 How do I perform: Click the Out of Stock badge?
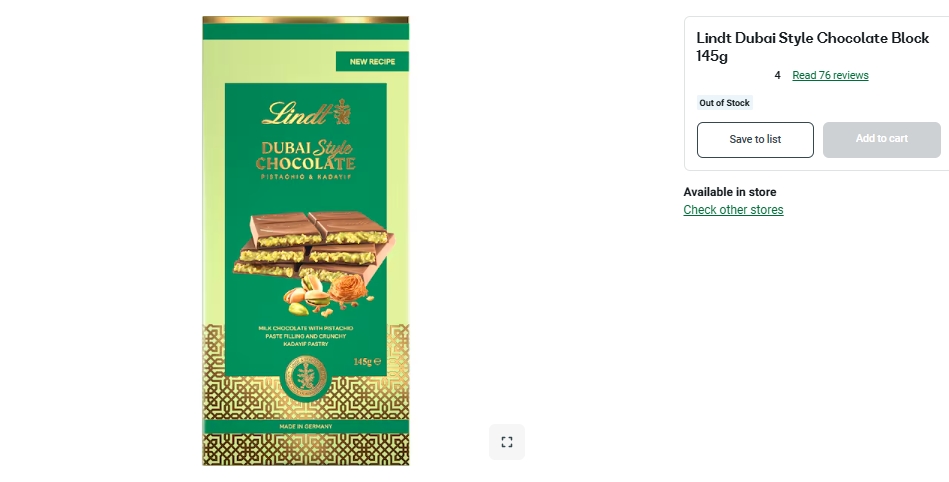point(724,103)
